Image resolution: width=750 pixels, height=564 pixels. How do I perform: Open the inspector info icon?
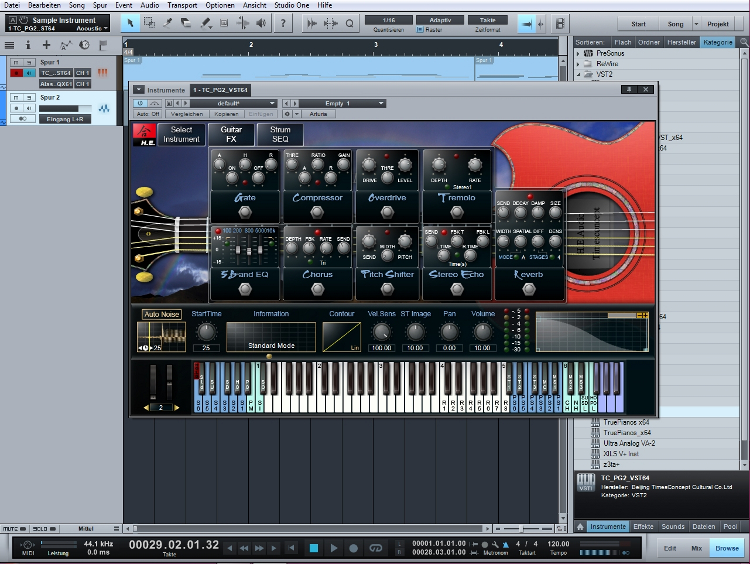[x=28, y=45]
